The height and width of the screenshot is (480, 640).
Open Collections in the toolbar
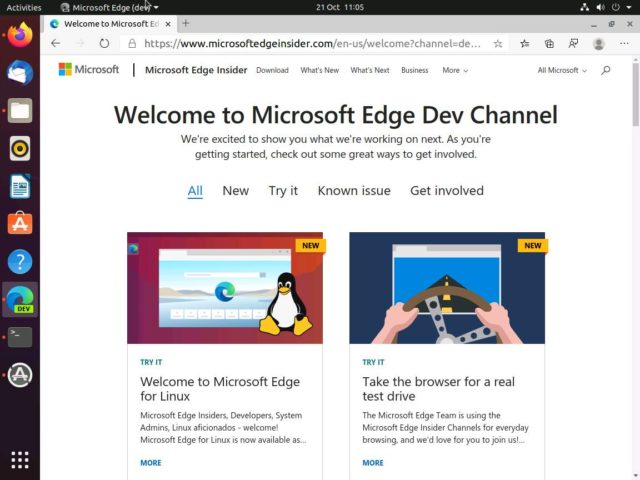coord(549,44)
